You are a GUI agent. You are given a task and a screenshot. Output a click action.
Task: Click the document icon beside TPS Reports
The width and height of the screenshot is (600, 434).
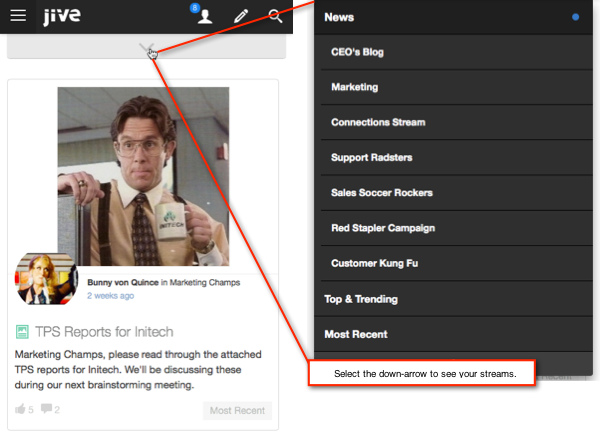(x=22, y=331)
